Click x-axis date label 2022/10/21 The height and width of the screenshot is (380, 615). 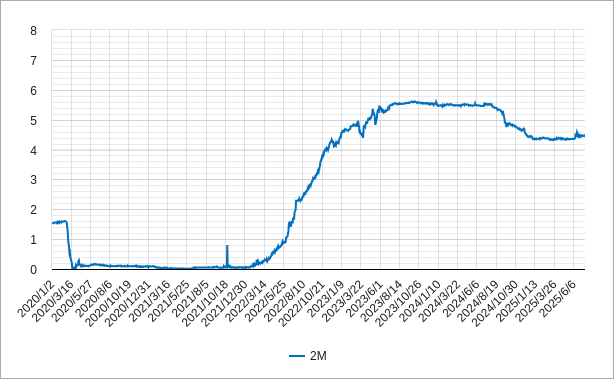301,304
